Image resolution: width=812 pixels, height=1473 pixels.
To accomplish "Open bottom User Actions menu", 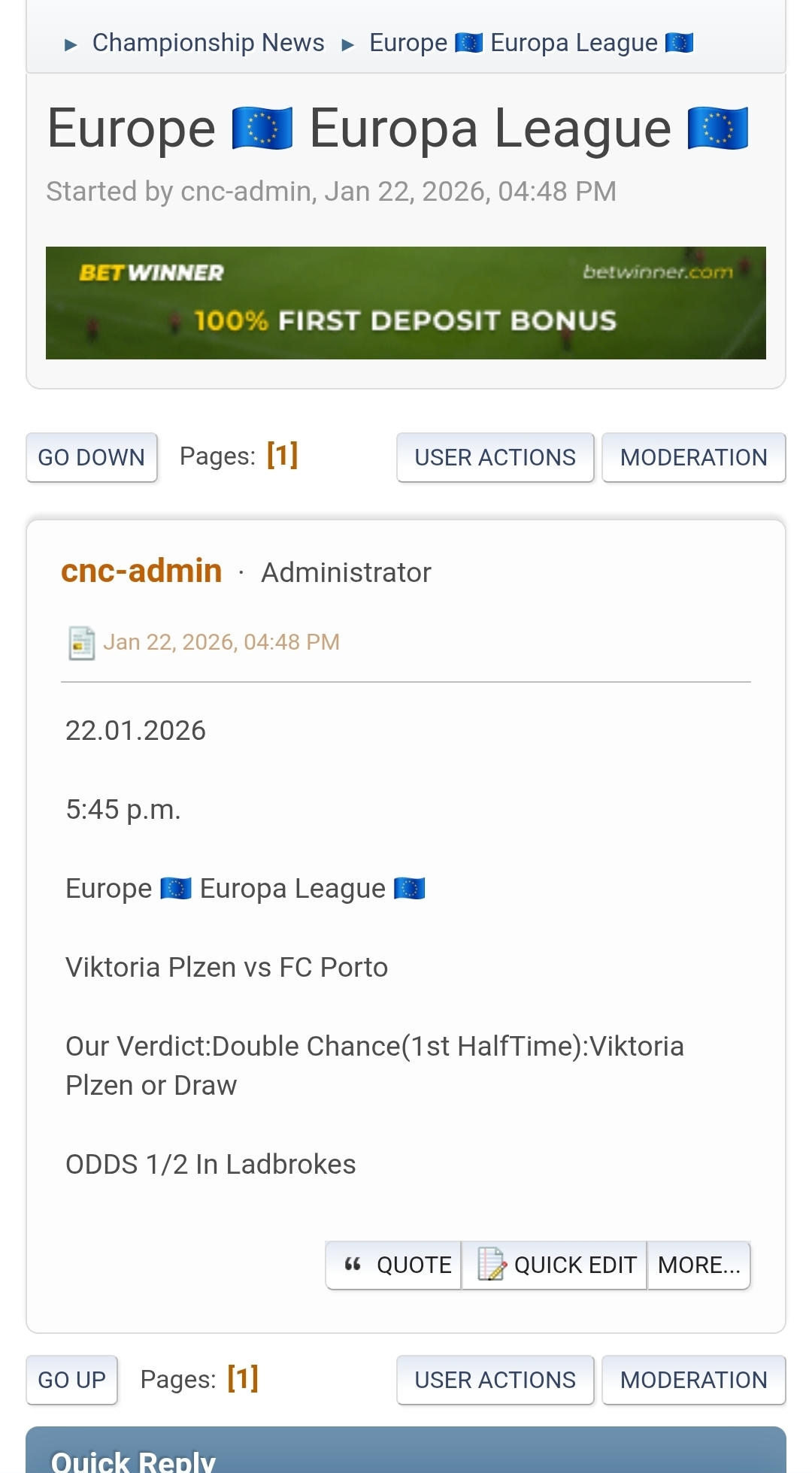I will point(495,1380).
